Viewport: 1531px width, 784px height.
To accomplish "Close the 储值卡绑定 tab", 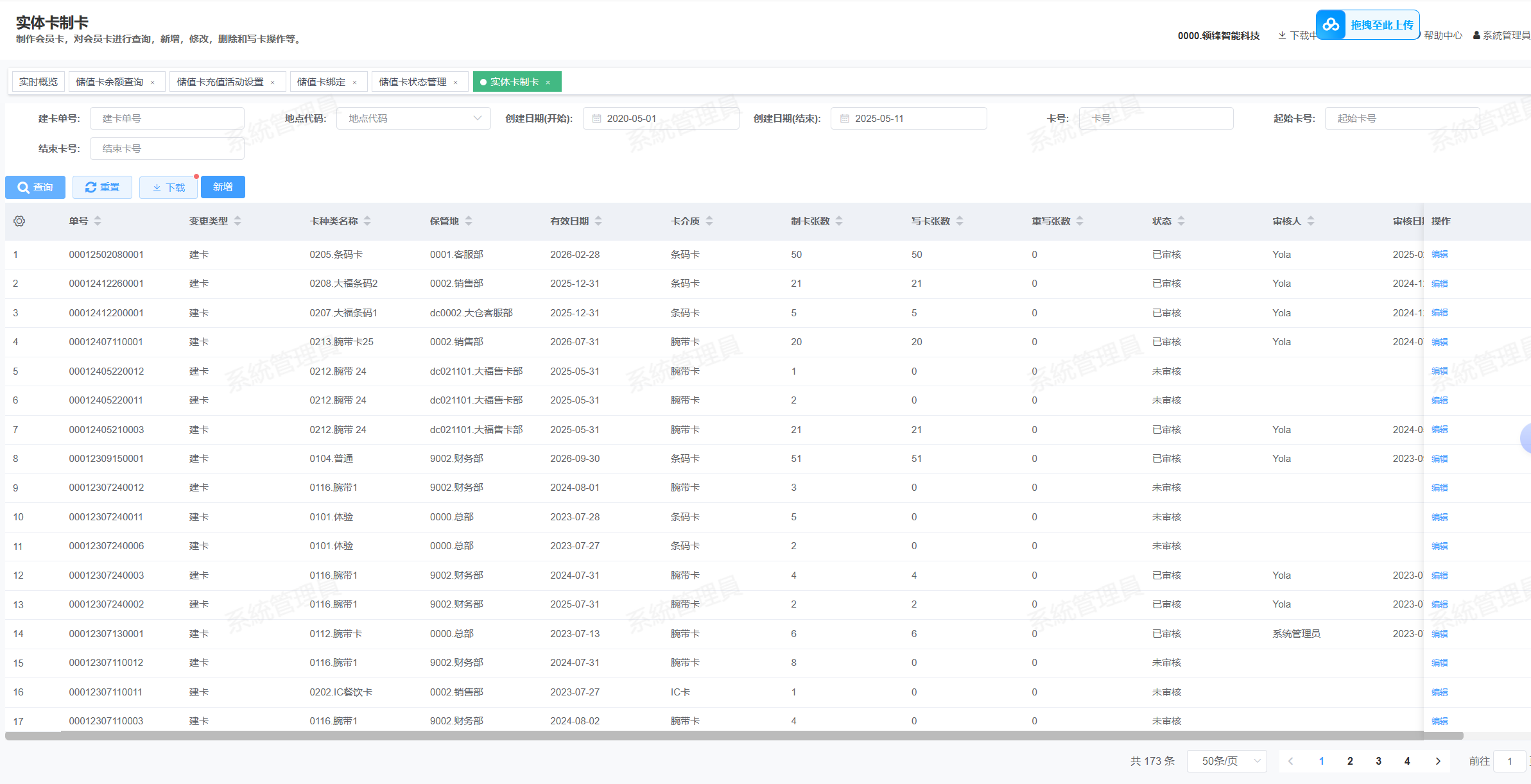I will 354,82.
